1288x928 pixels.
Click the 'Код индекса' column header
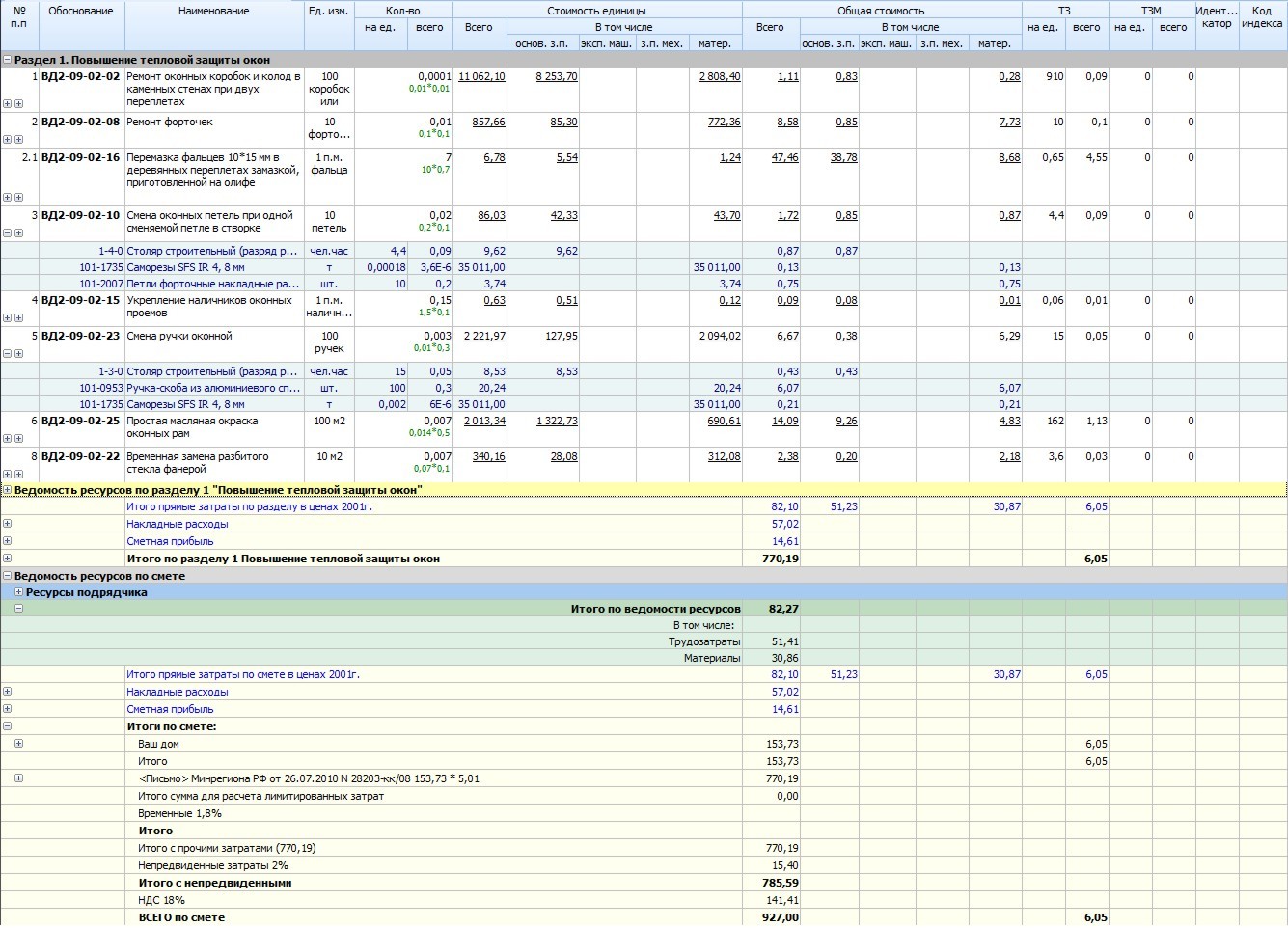1262,17
